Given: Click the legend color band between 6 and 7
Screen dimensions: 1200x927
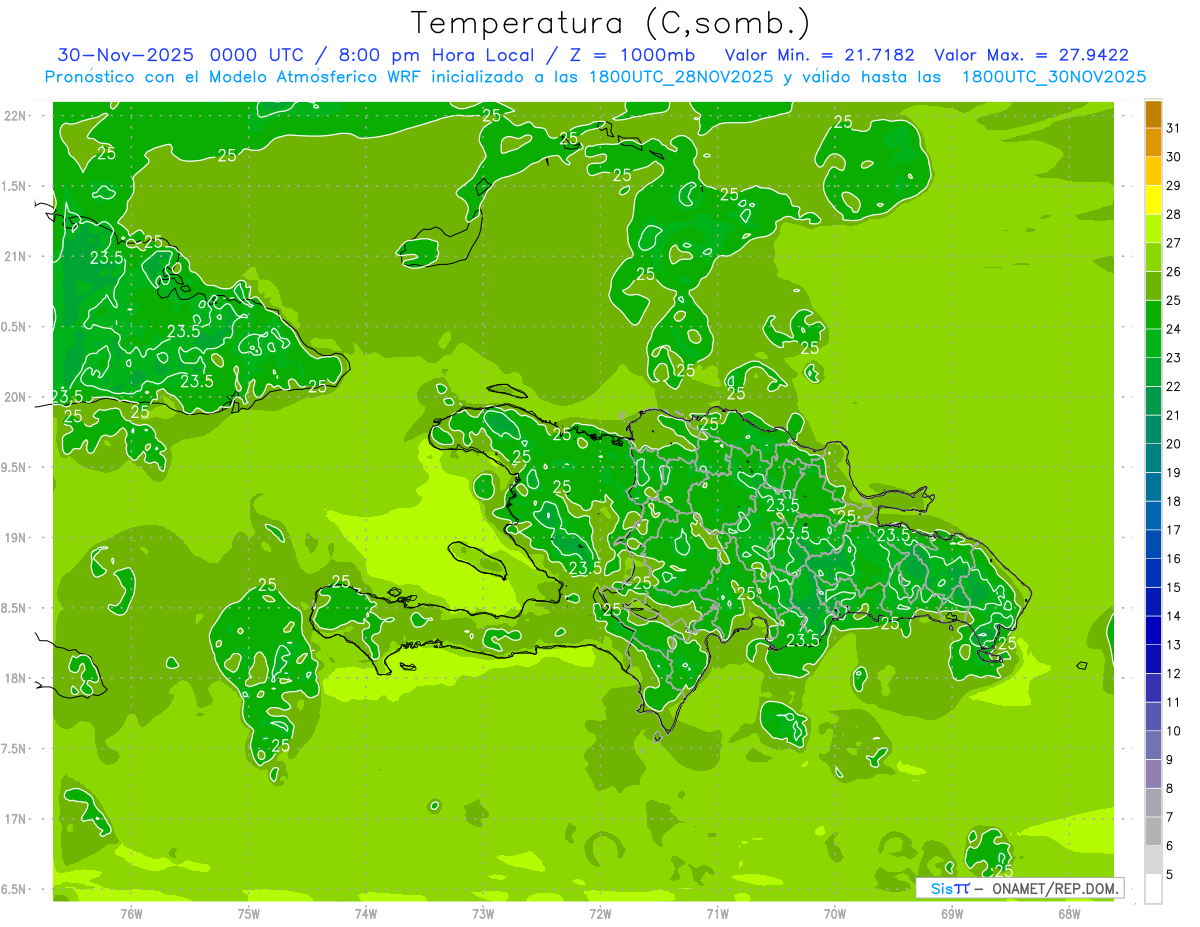Looking at the screenshot, I should [1153, 832].
